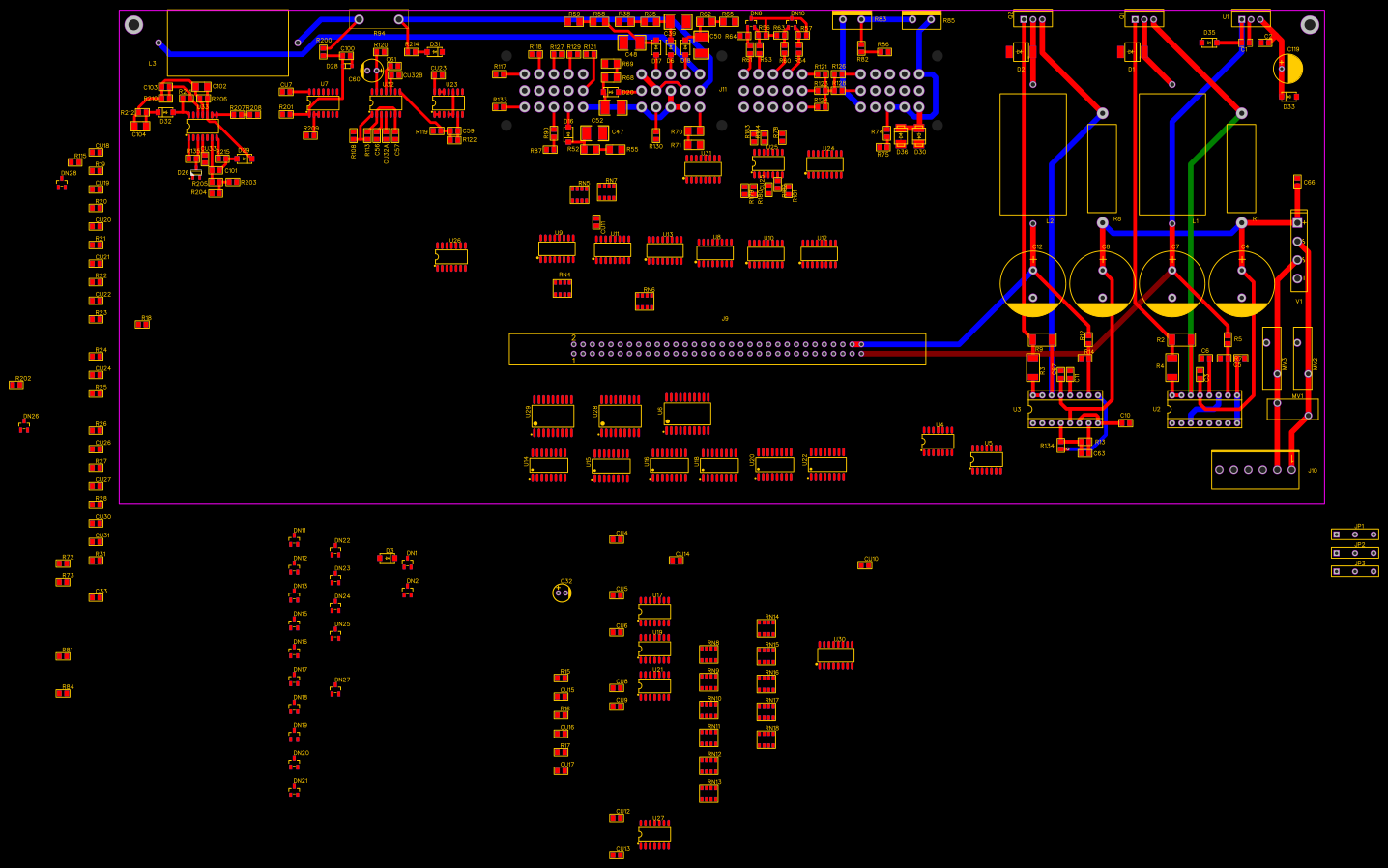Click the U24 IC footprint
This screenshot has width=1388, height=868.
pyautogui.click(x=824, y=164)
